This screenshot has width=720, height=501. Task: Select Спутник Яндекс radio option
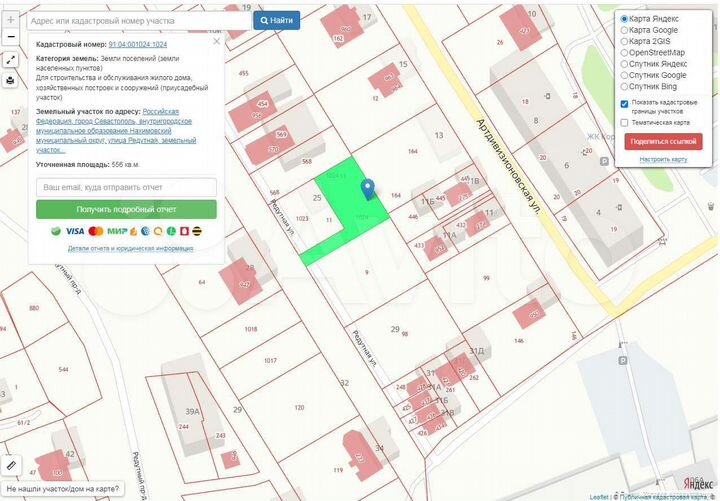tap(625, 64)
